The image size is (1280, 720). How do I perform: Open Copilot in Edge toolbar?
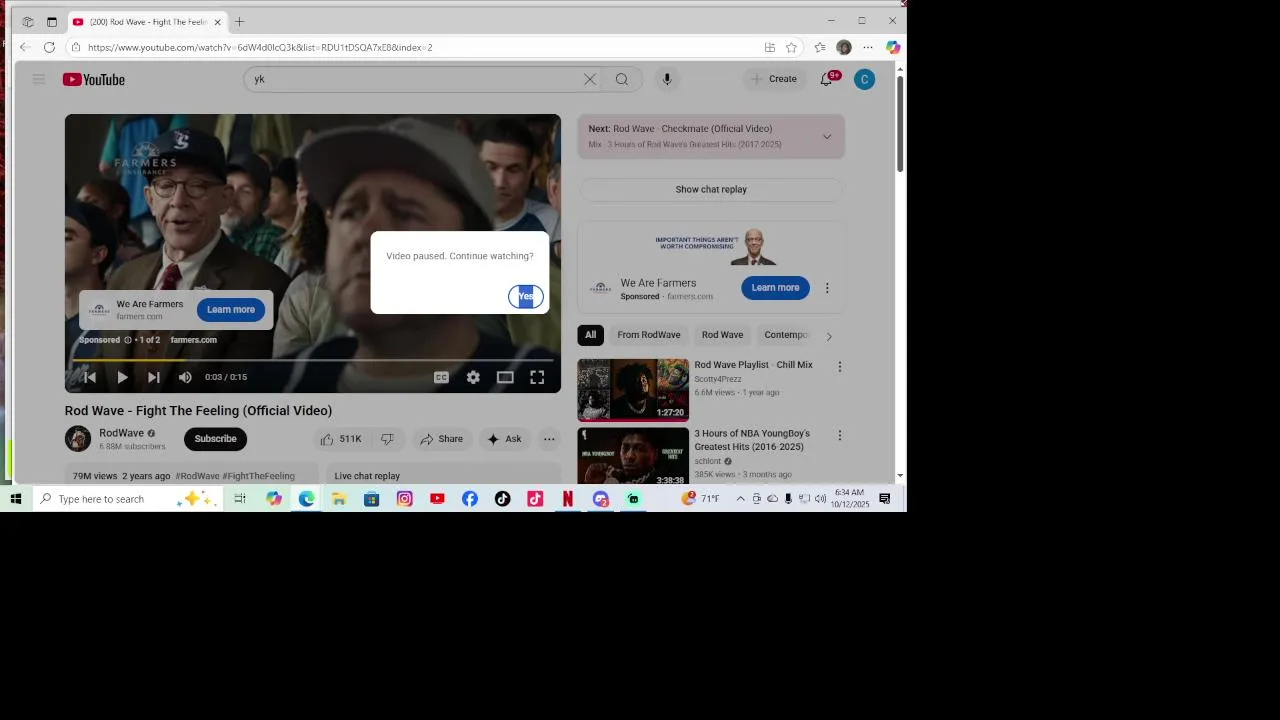893,47
